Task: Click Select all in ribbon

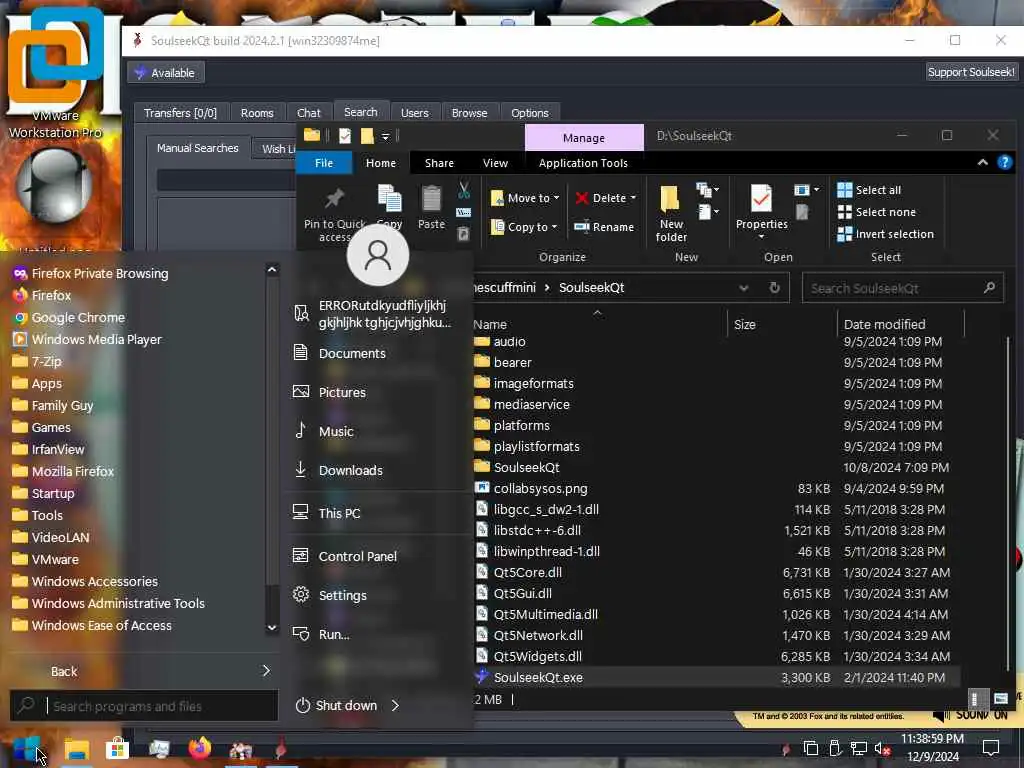Action: click(x=869, y=190)
